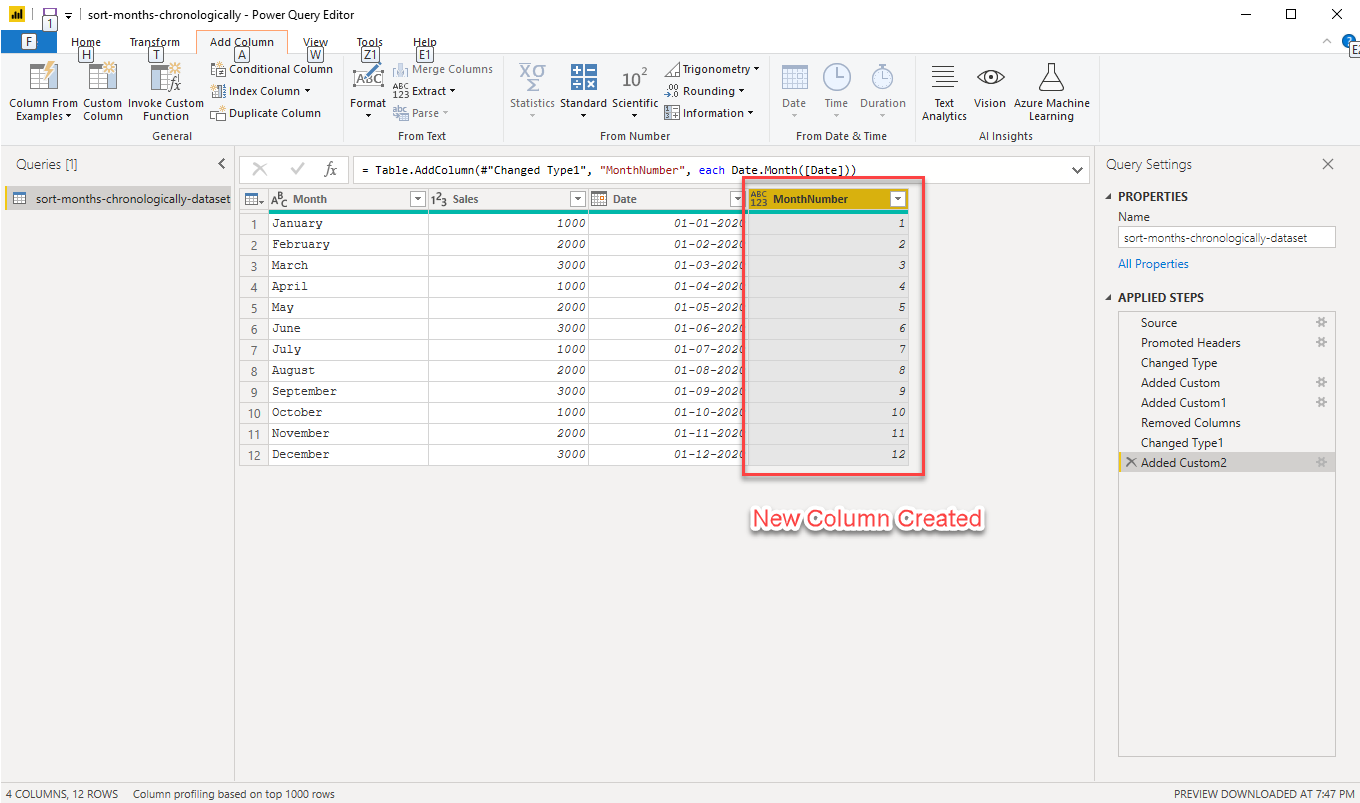Open the Help menu
The height and width of the screenshot is (803, 1360).
(424, 42)
